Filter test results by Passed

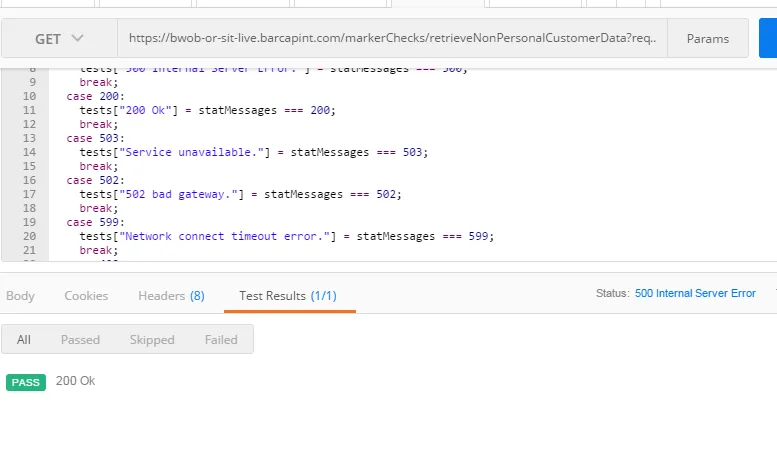(x=80, y=339)
